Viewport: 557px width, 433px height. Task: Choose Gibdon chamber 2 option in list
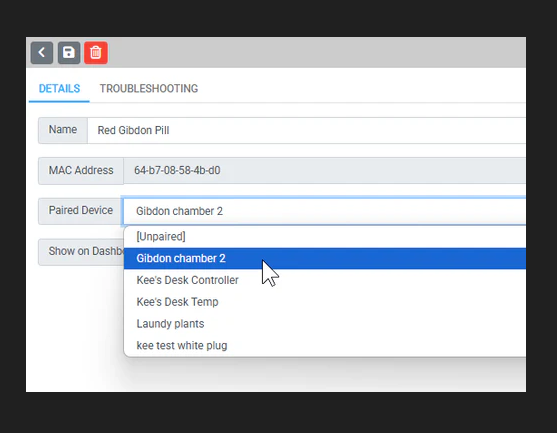click(325, 258)
